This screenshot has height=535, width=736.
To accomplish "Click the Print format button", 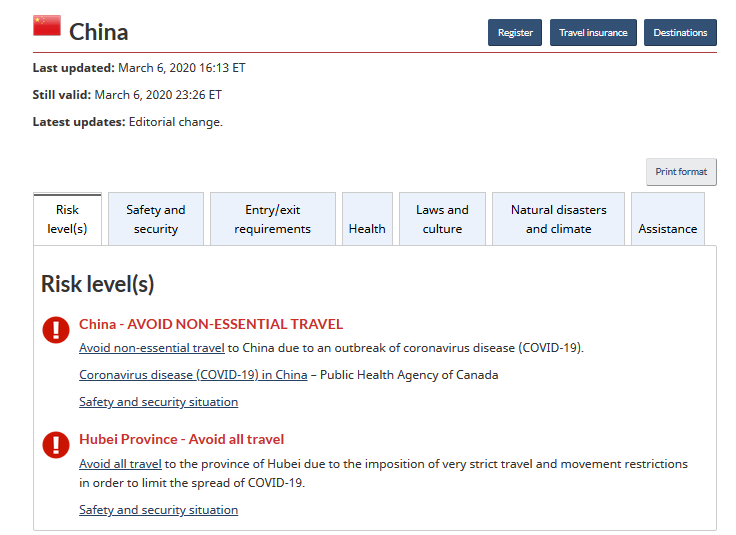I will (x=681, y=172).
